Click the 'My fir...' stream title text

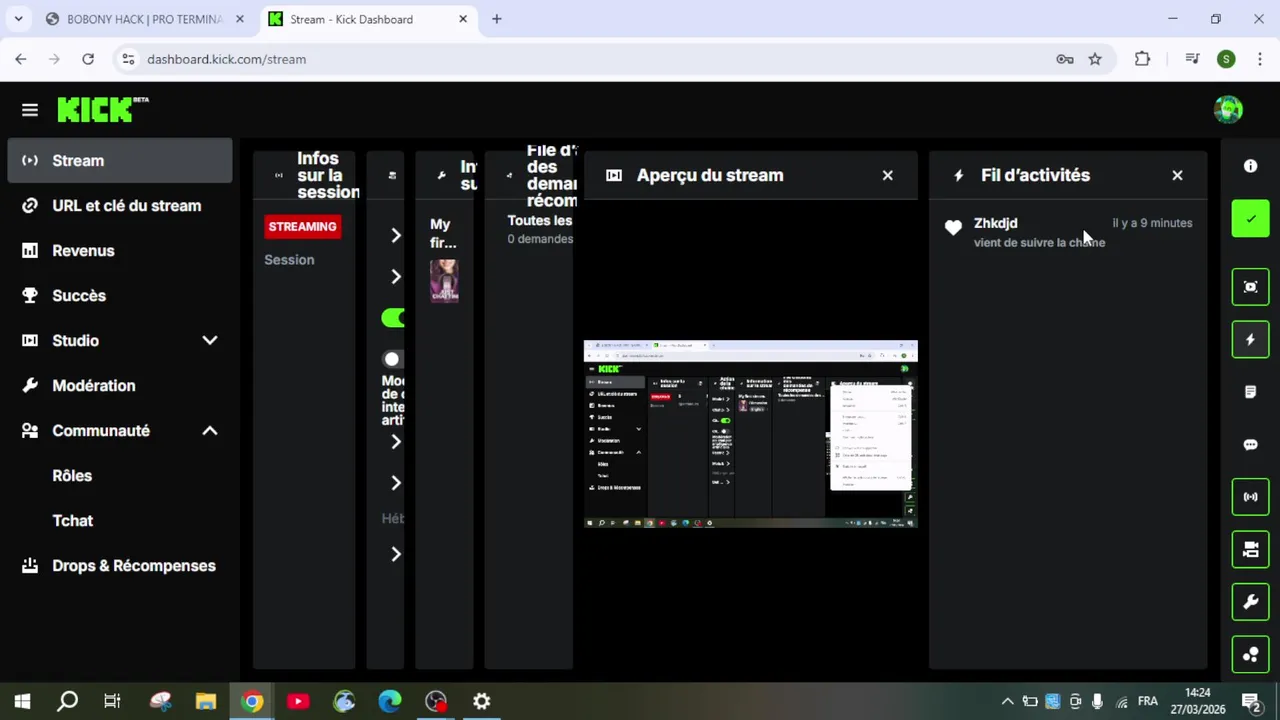pos(443,233)
